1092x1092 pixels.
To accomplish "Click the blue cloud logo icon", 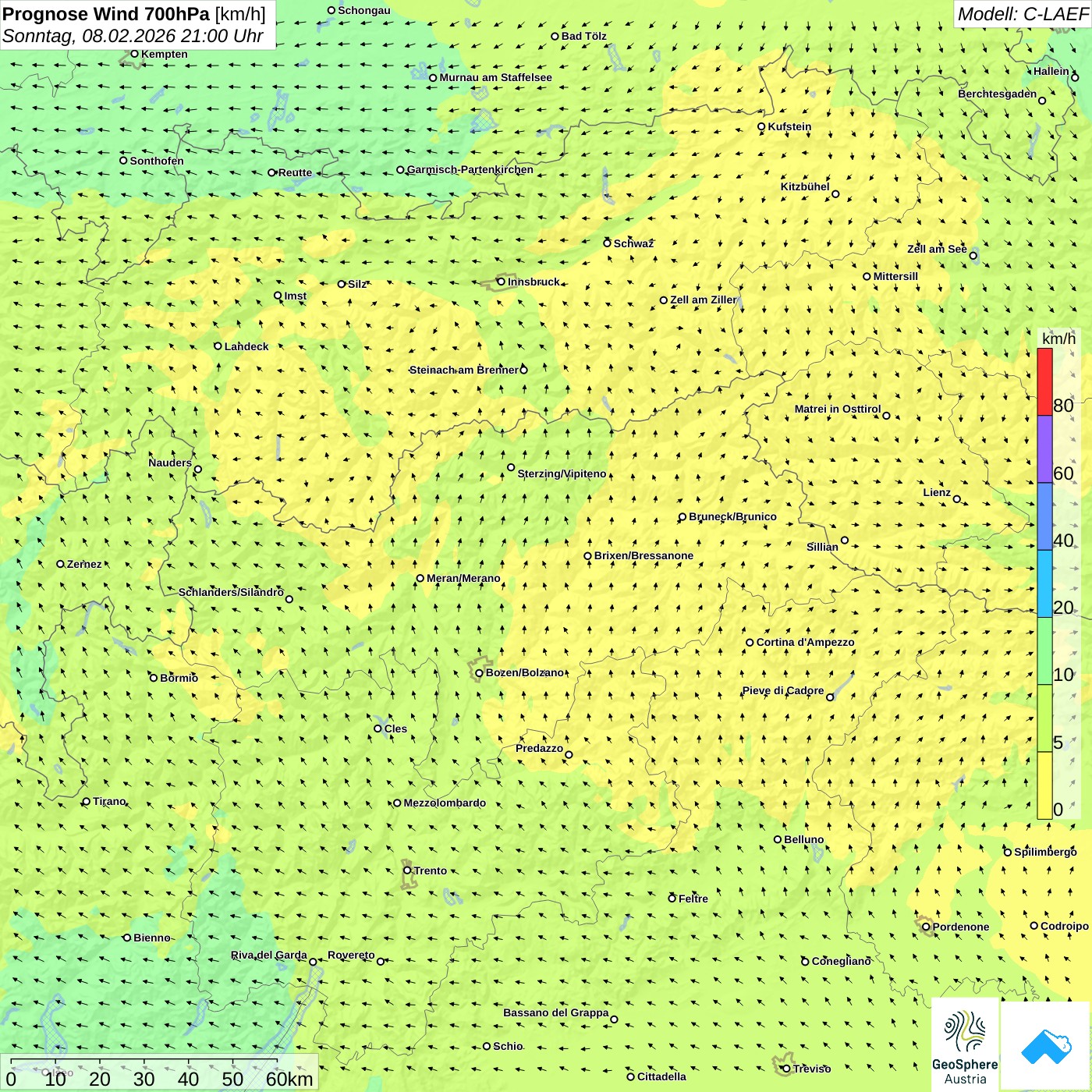I will tap(1045, 1046).
